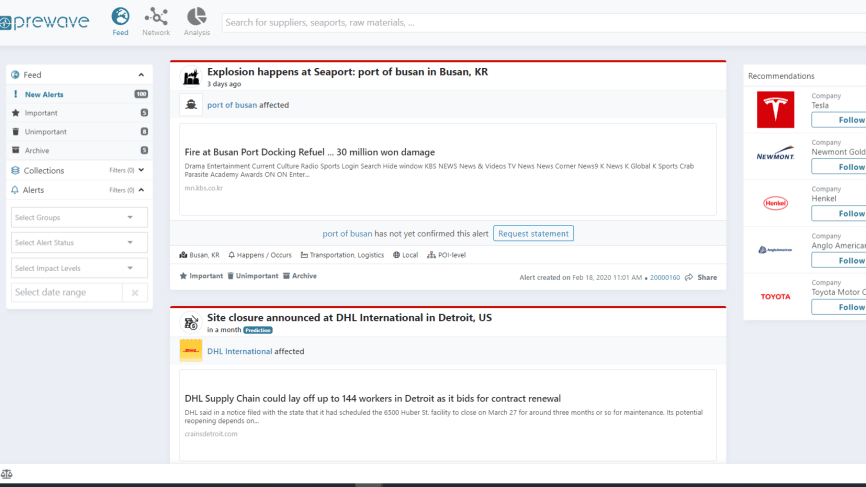Mark Busan alert as Important
Viewport: 866px width, 487px height.
click(201, 276)
